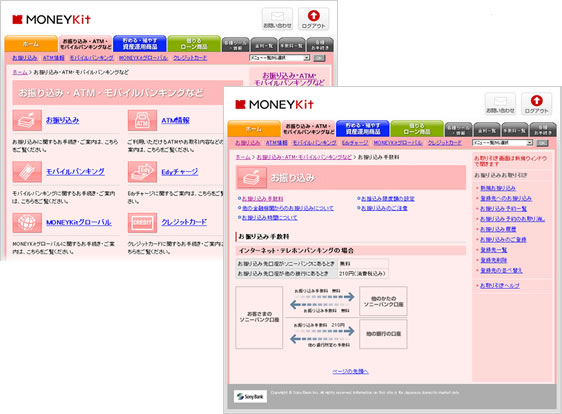Expand the menu dropdown in front window
The image size is (562, 414).
[503, 143]
